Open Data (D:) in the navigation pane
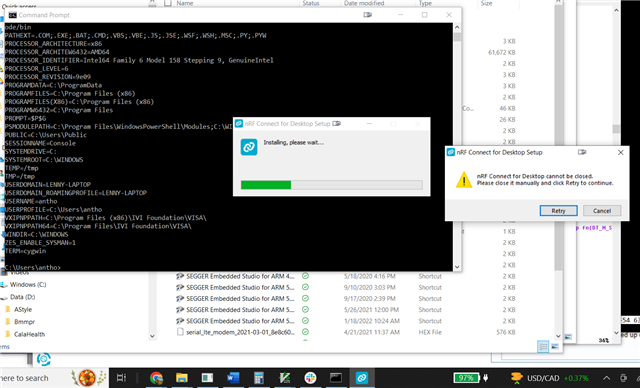640x388 pixels. 22,297
